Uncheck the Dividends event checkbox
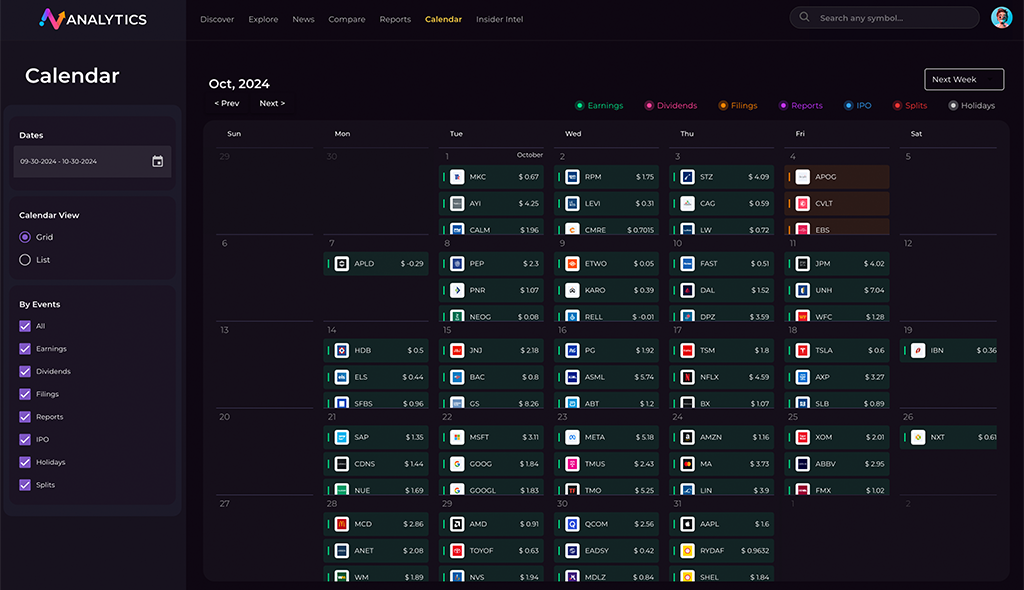This screenshot has width=1024, height=590. tap(25, 371)
